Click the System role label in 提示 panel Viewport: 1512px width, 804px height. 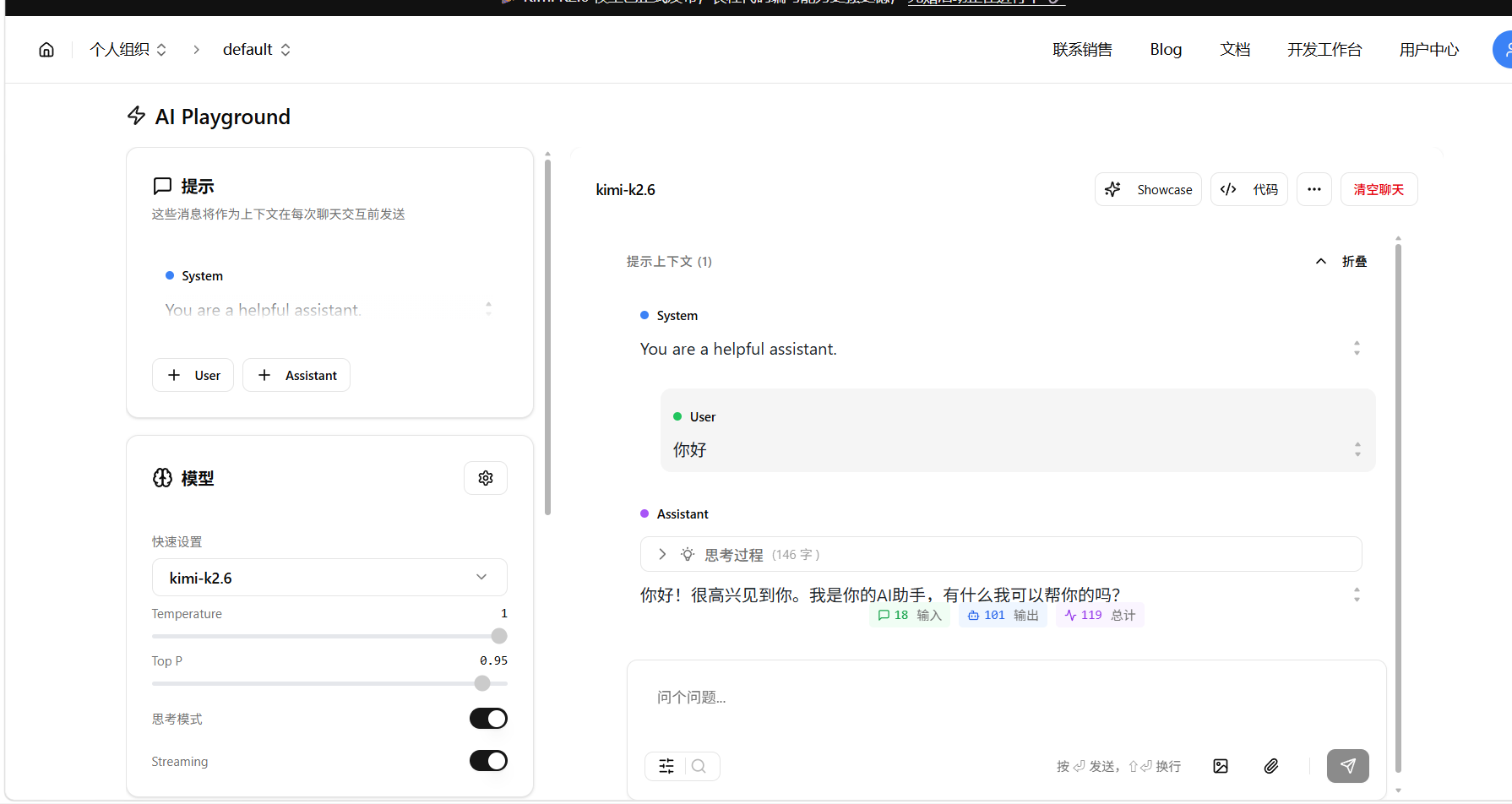coord(202,276)
